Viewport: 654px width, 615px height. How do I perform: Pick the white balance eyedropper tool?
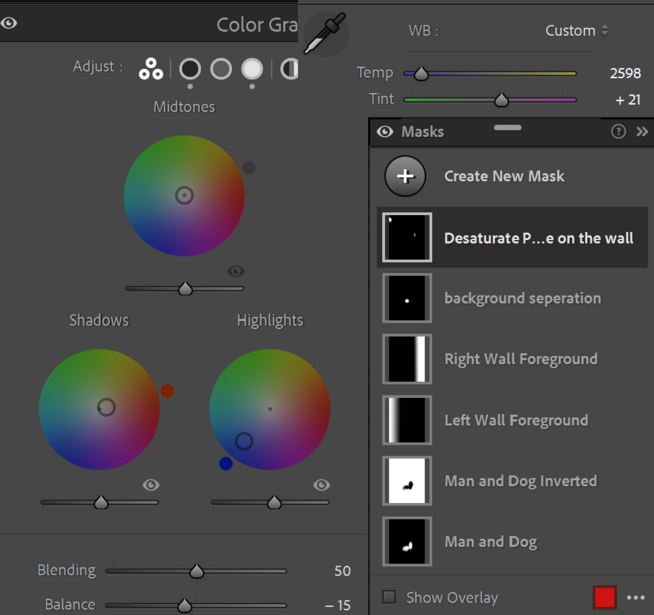(325, 34)
